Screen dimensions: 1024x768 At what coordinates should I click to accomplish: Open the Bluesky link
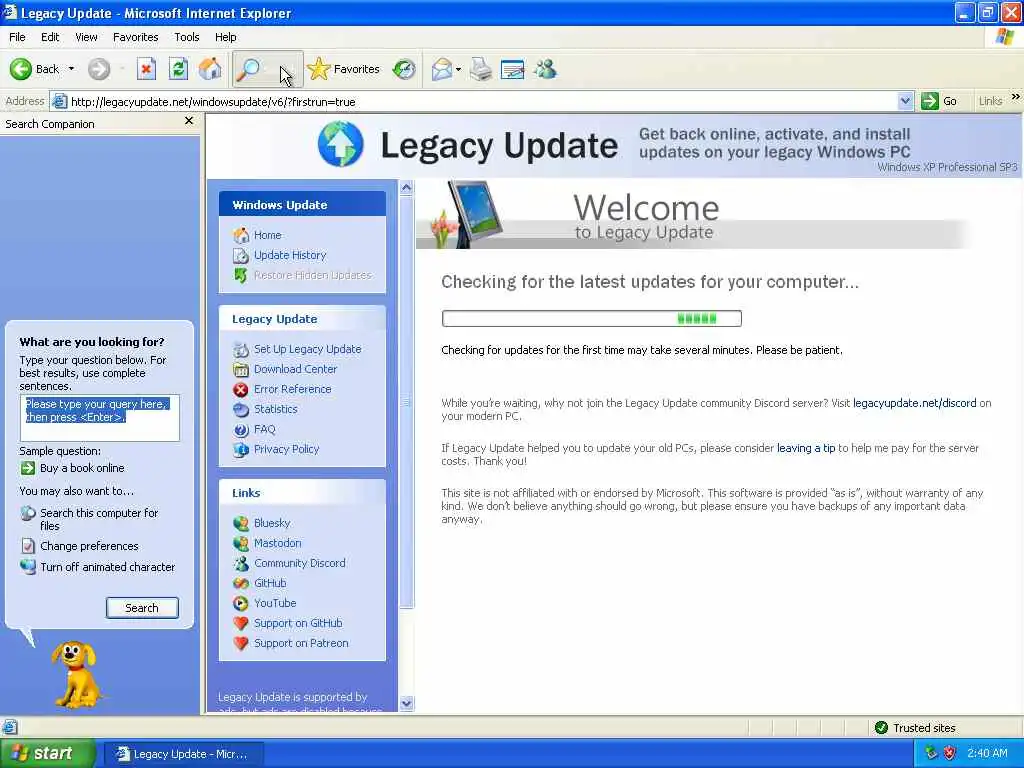pos(262,523)
